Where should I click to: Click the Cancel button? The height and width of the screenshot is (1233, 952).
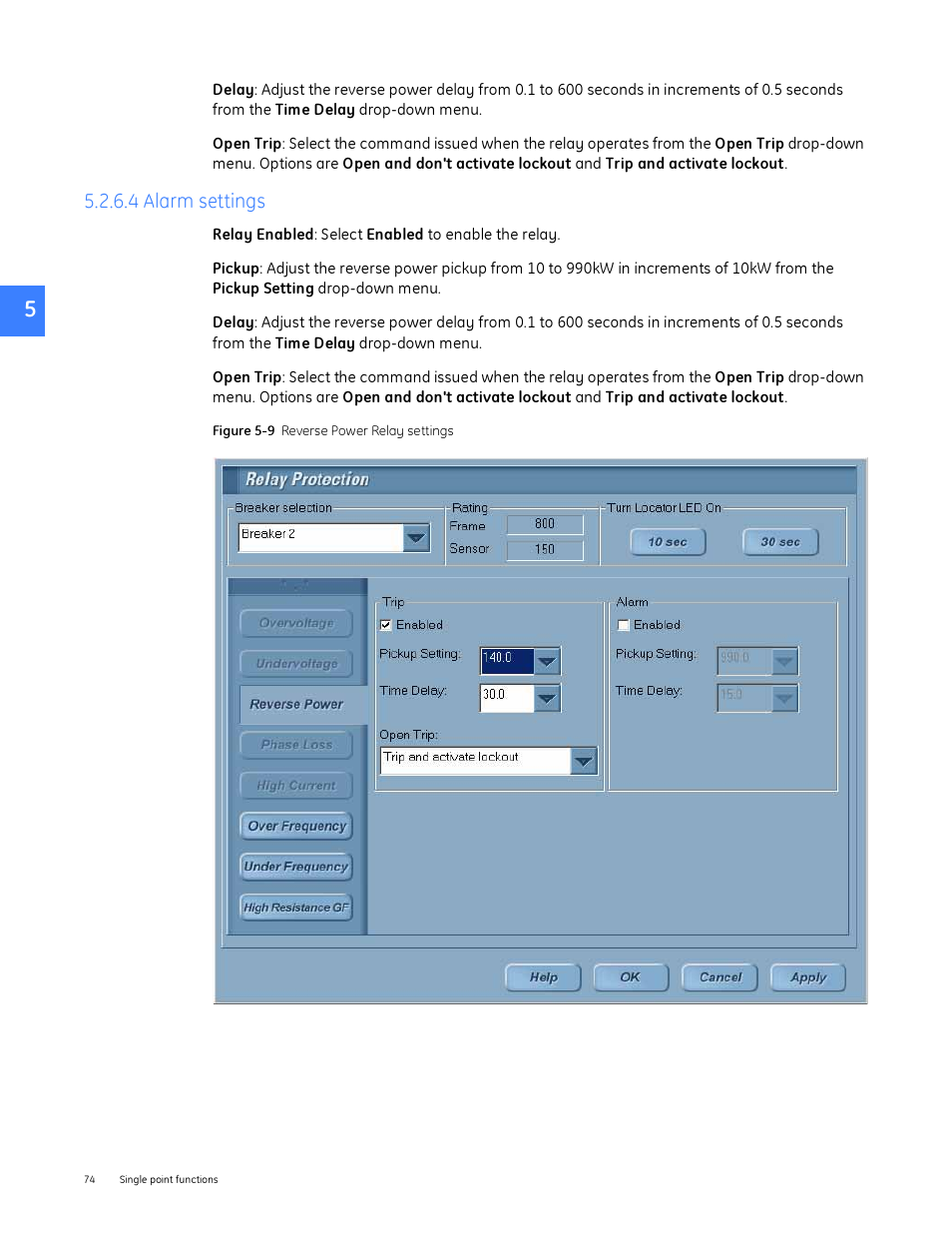pyautogui.click(x=719, y=977)
